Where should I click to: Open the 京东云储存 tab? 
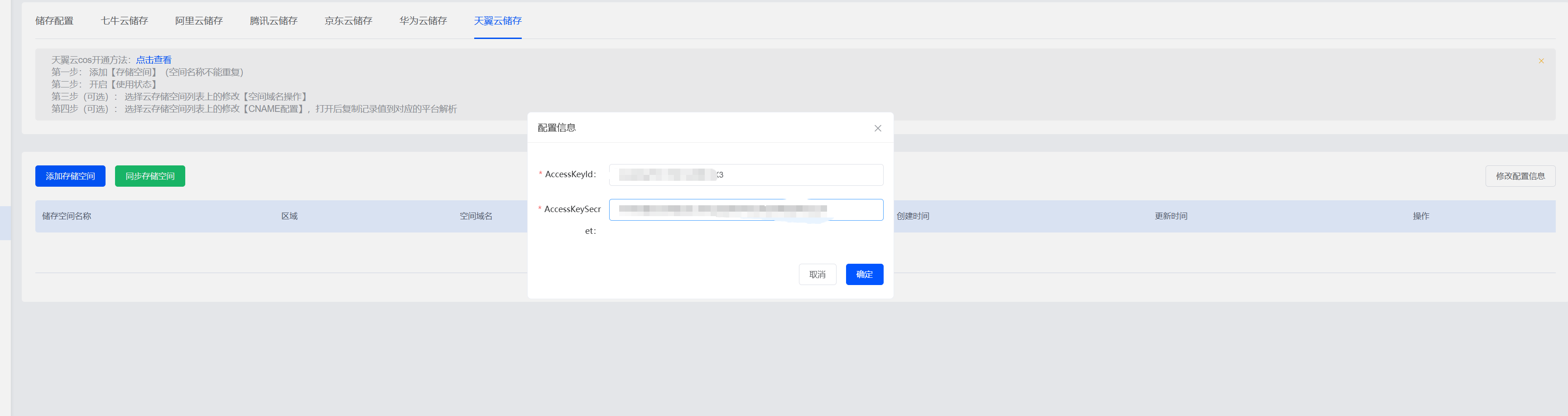click(x=348, y=21)
